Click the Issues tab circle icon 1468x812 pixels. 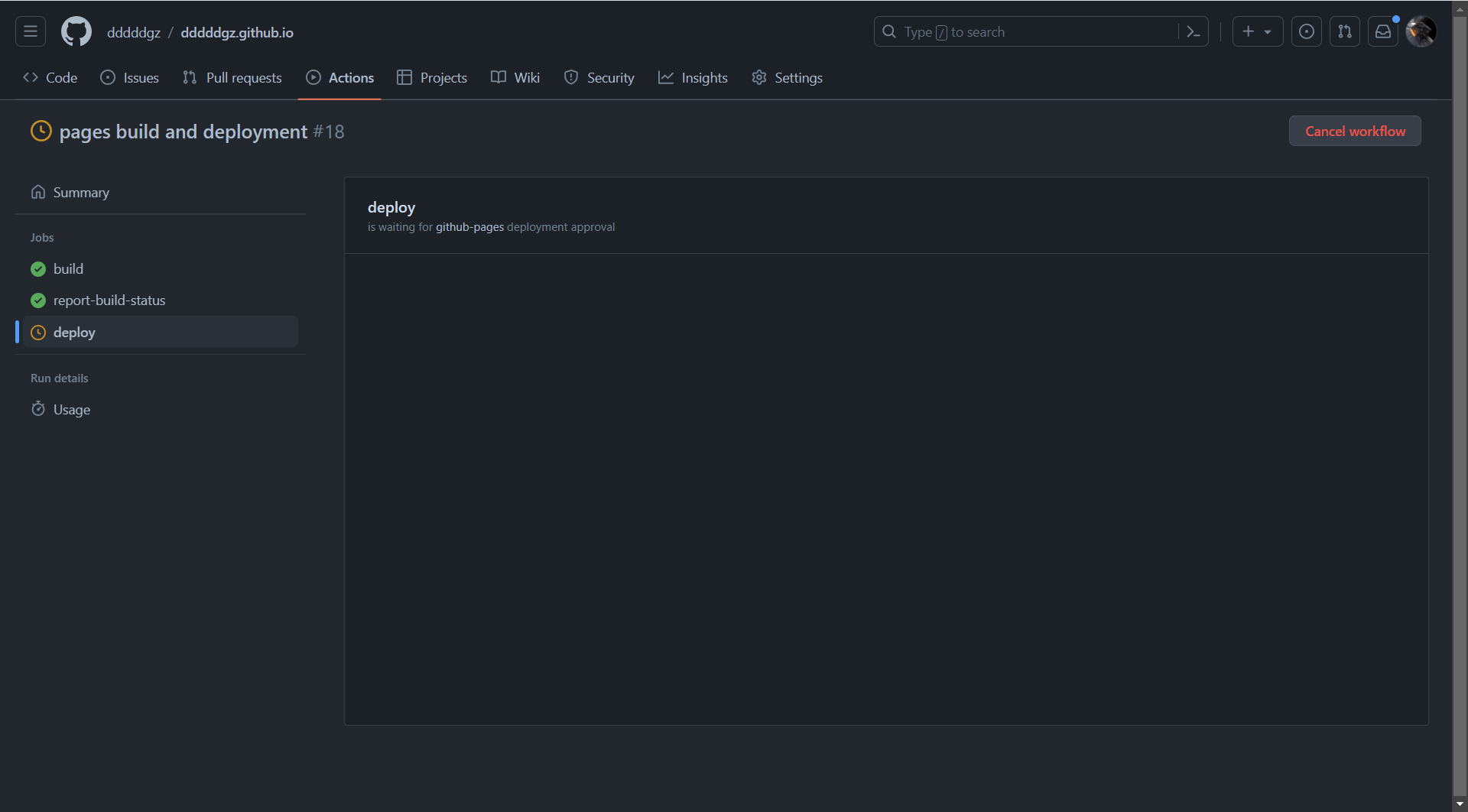pos(108,77)
